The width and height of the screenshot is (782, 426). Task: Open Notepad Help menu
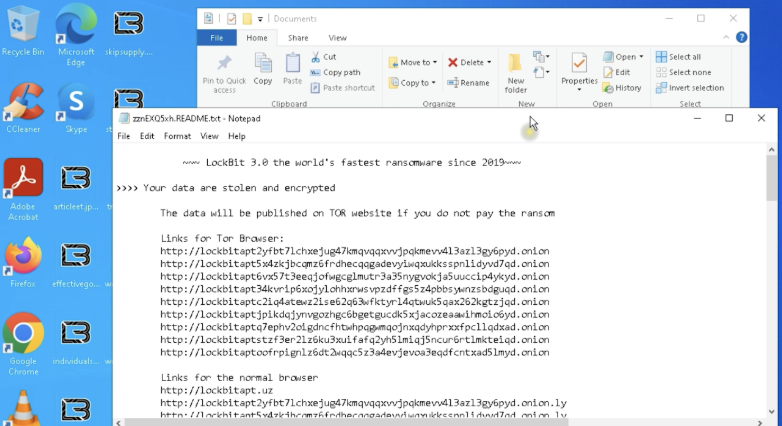(x=236, y=136)
